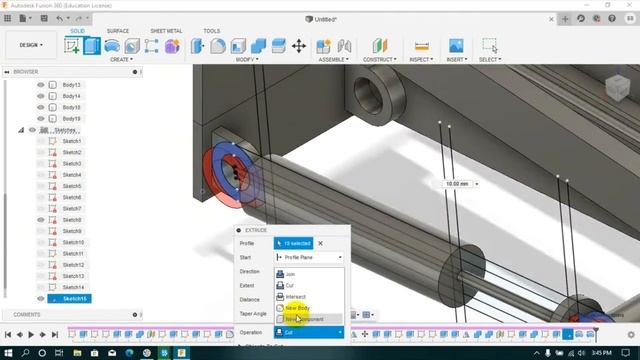
Task: Open the data panel grid icon
Action: (x=8, y=18)
